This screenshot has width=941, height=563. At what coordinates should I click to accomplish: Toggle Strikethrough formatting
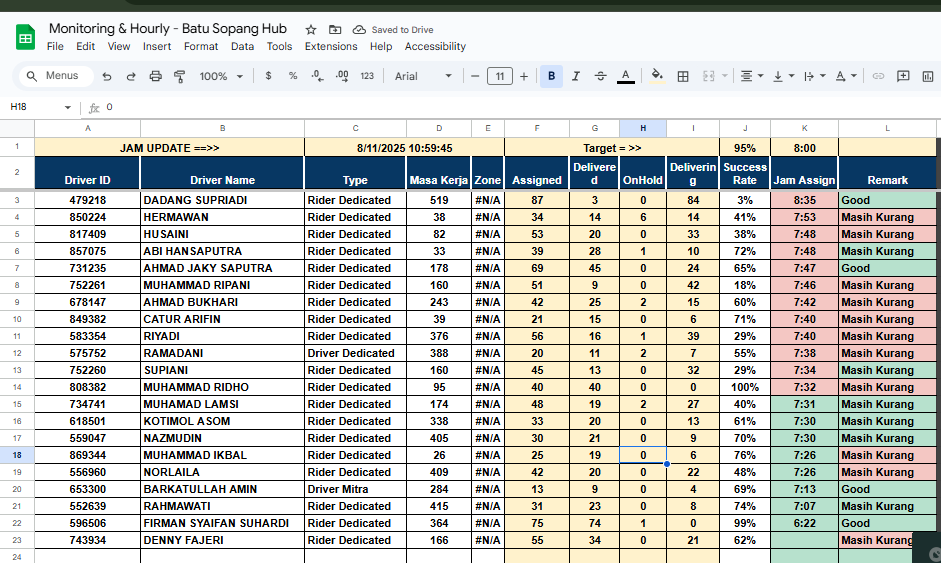coord(600,76)
